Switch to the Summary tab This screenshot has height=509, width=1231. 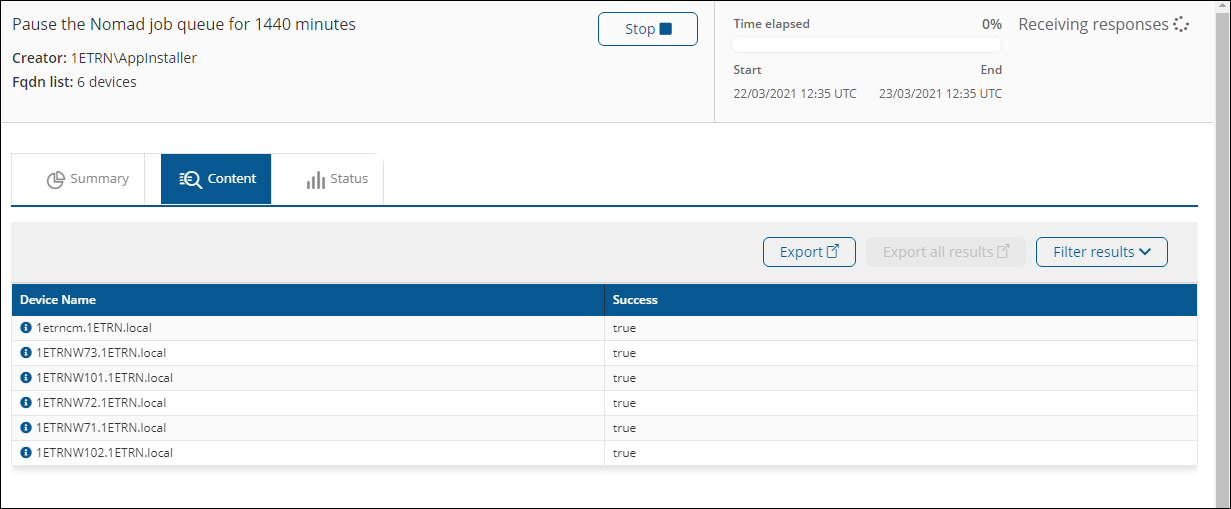coord(88,179)
